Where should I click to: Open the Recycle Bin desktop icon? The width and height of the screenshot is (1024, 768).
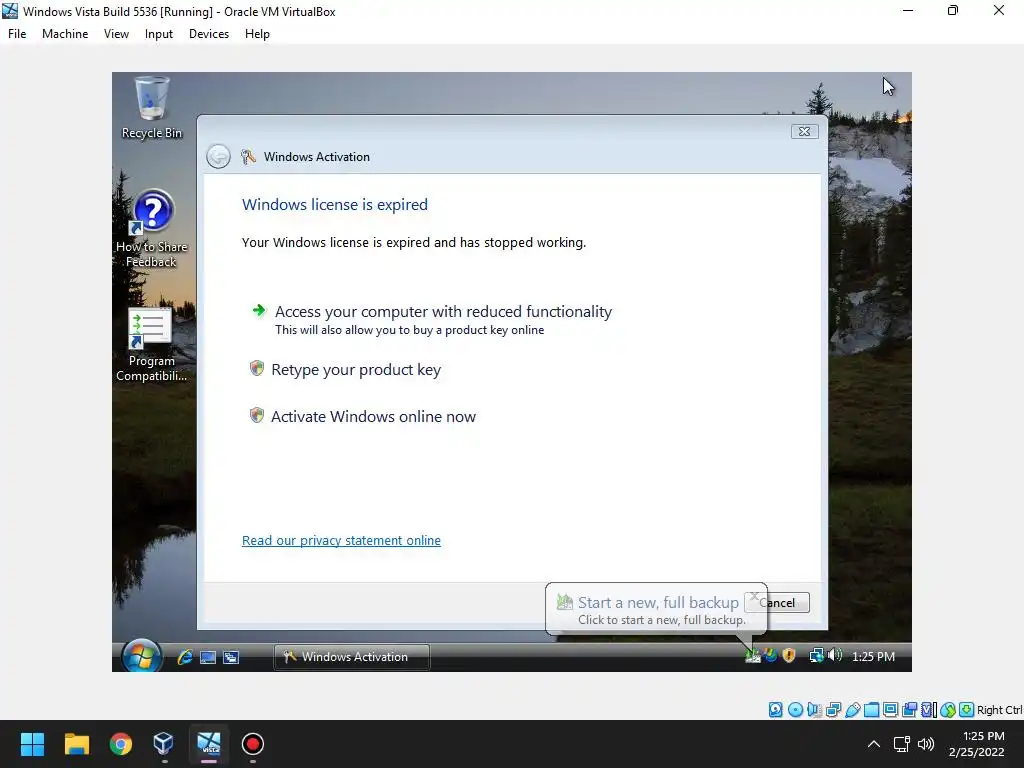(x=152, y=108)
